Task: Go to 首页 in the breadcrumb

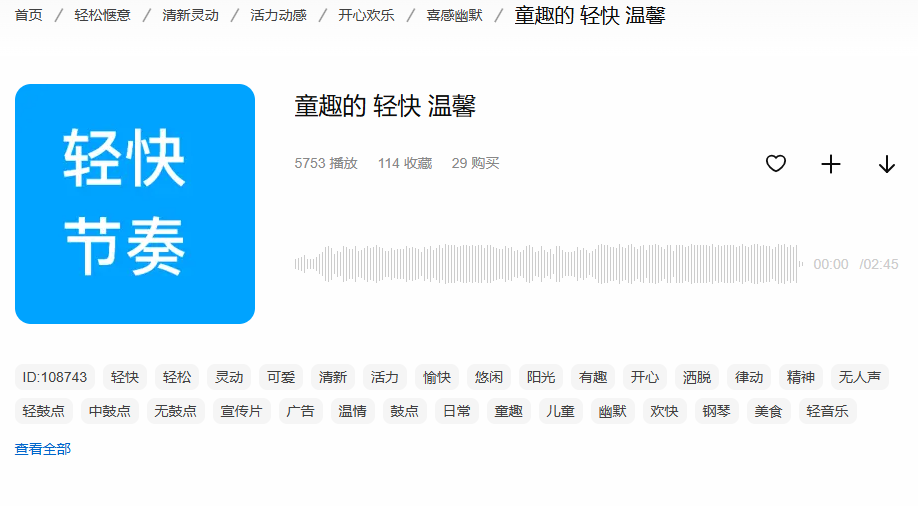Action: coord(29,15)
